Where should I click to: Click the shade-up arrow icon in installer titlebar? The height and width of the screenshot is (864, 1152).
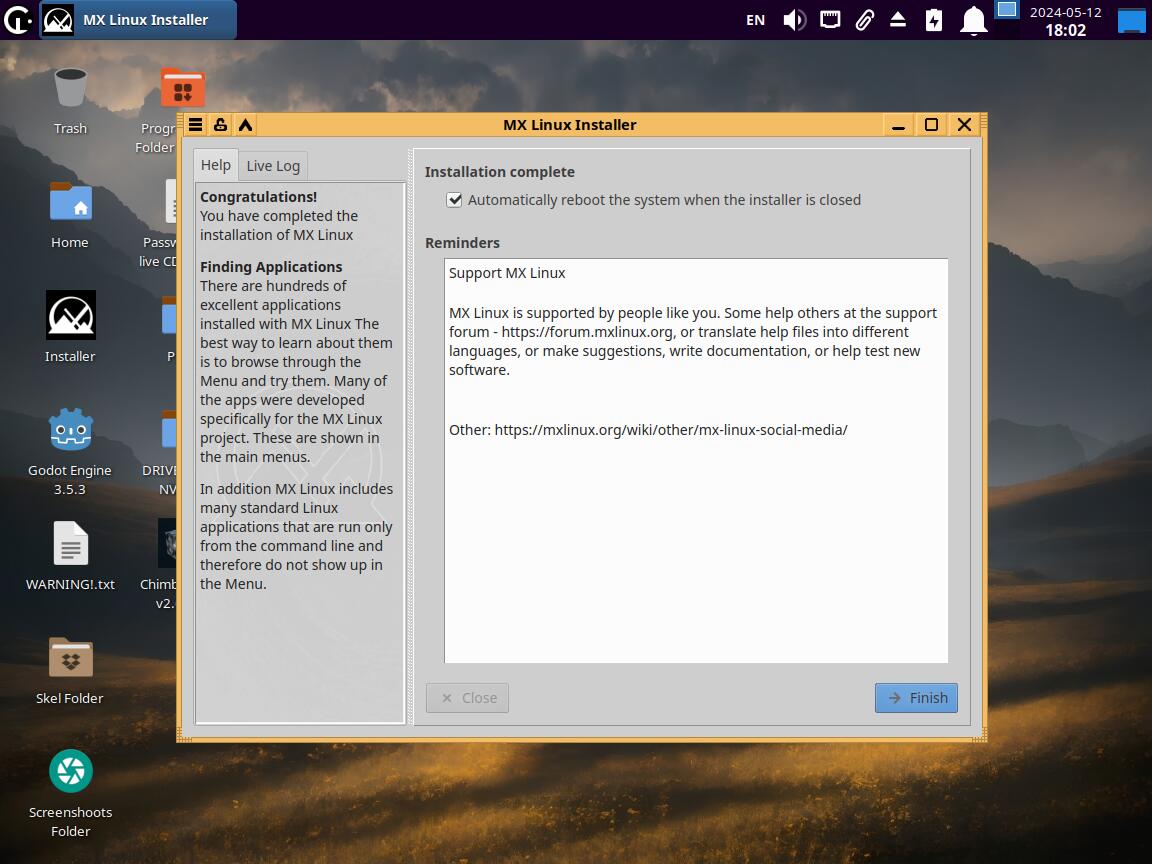tap(245, 125)
